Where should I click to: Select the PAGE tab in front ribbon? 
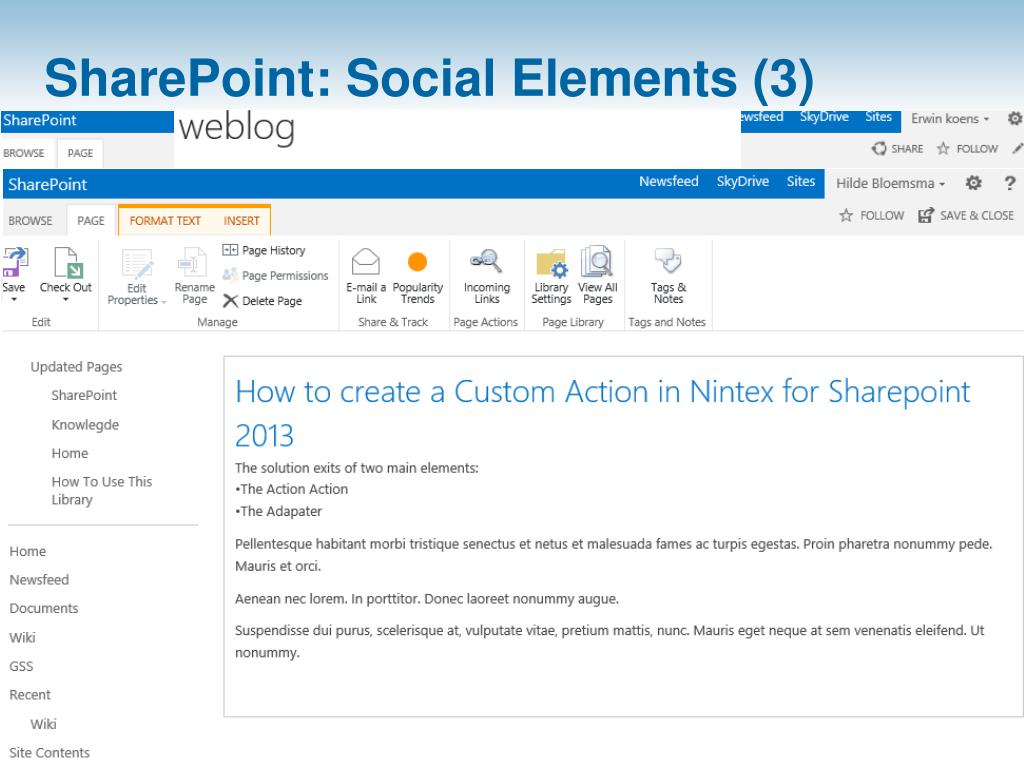click(x=91, y=221)
